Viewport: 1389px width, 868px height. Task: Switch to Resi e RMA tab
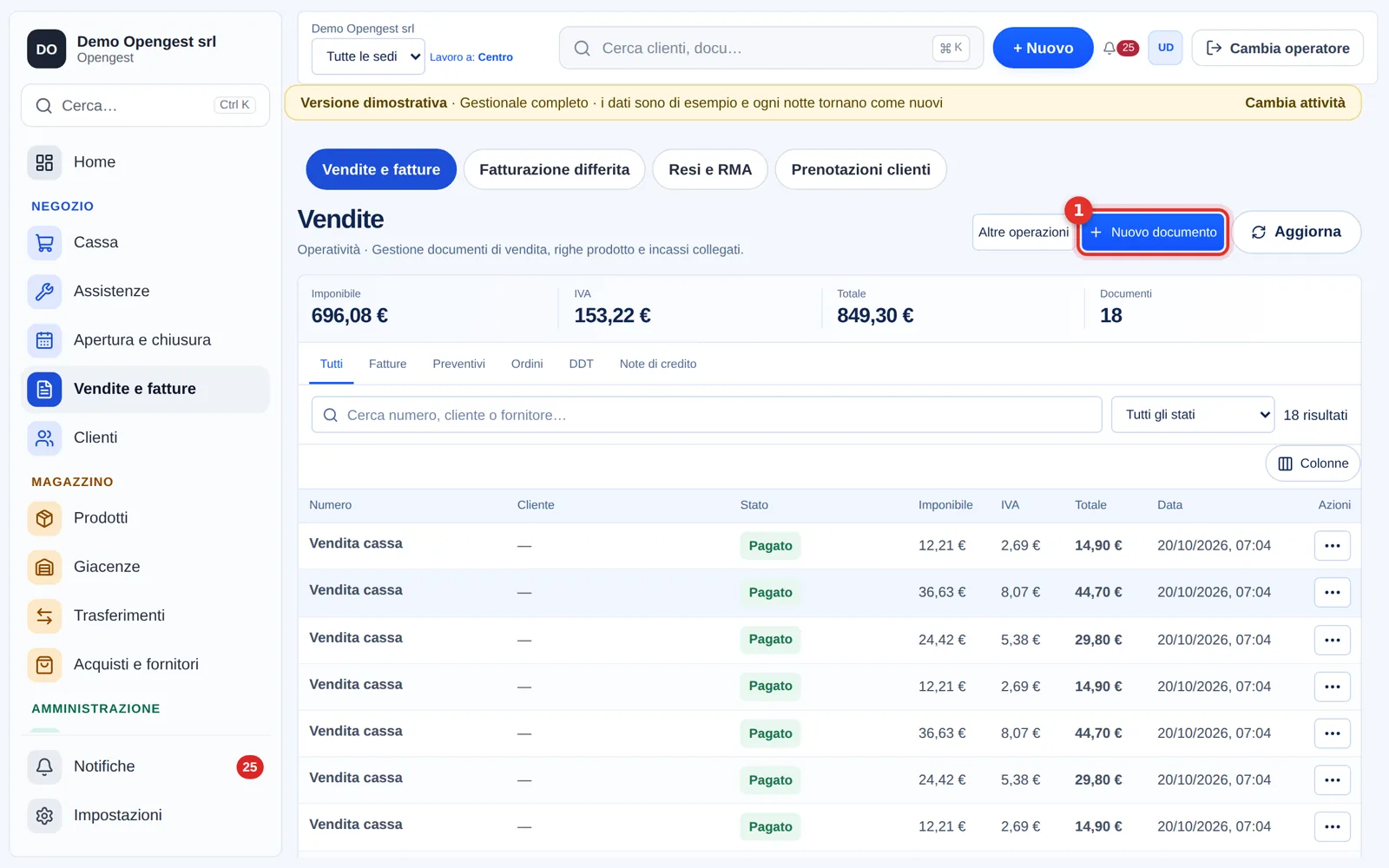[710, 169]
